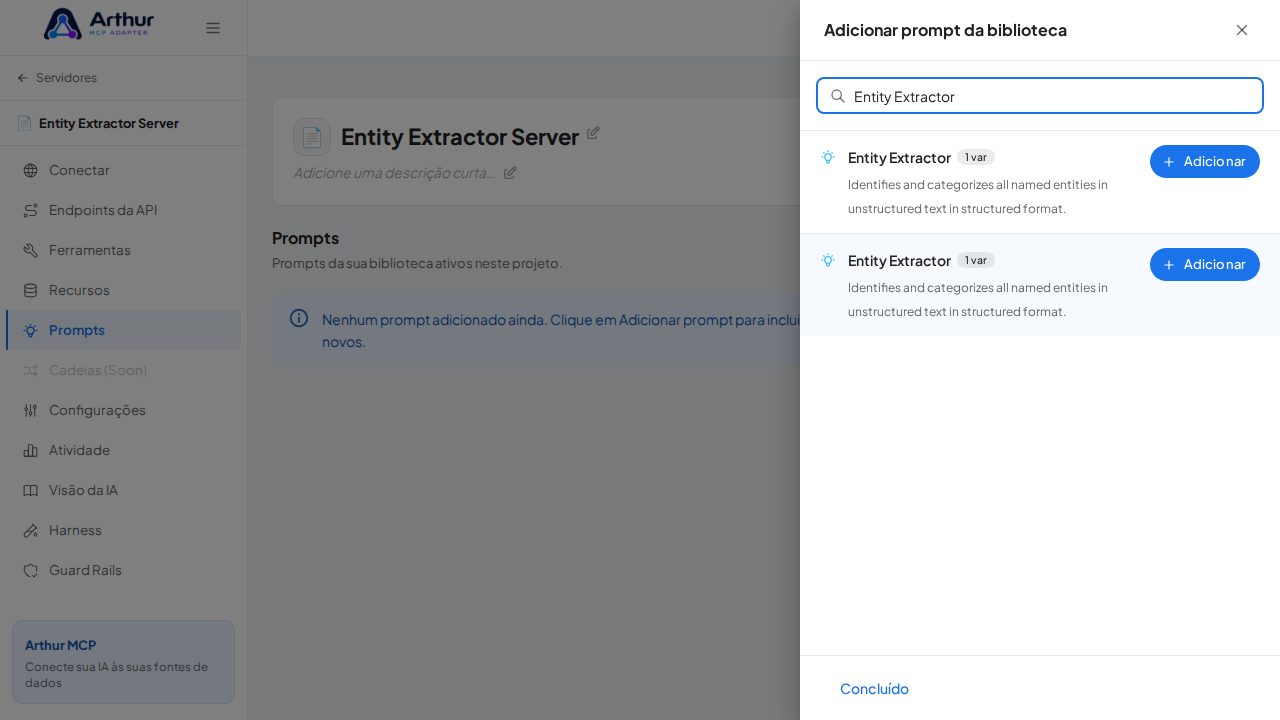
Task: Click the Endpoints da API route icon
Action: pyautogui.click(x=30, y=210)
